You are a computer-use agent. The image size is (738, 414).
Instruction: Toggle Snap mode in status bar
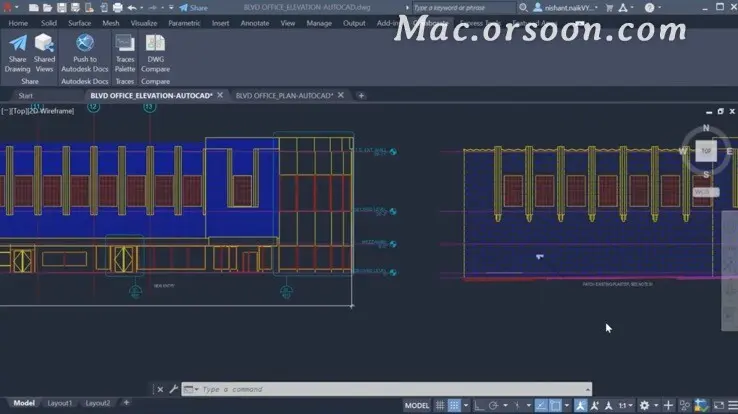[x=454, y=406]
